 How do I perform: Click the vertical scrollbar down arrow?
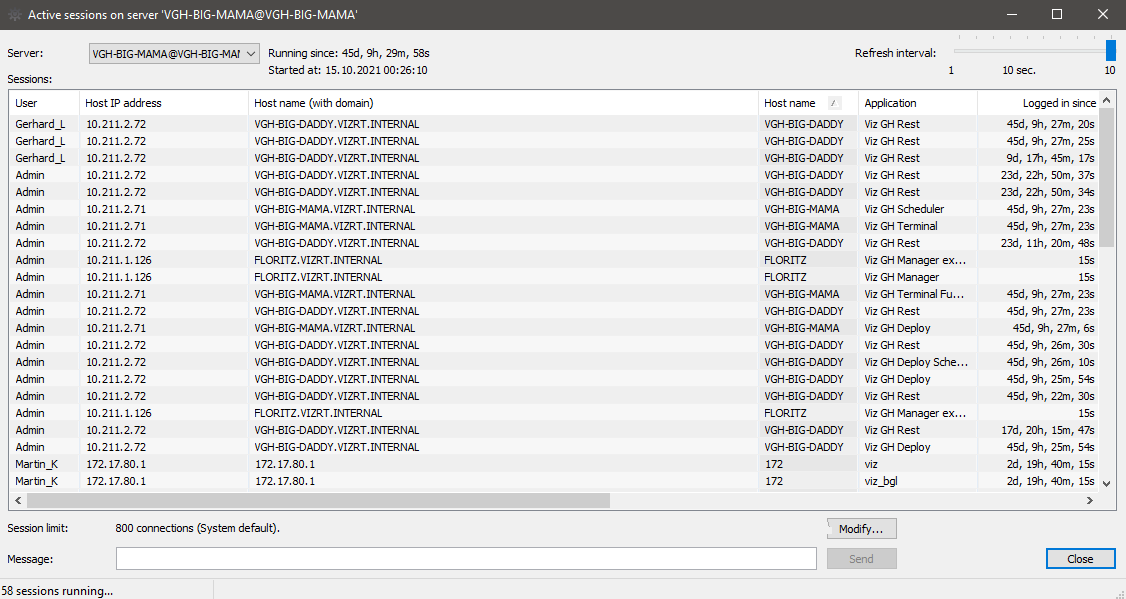coord(1107,483)
